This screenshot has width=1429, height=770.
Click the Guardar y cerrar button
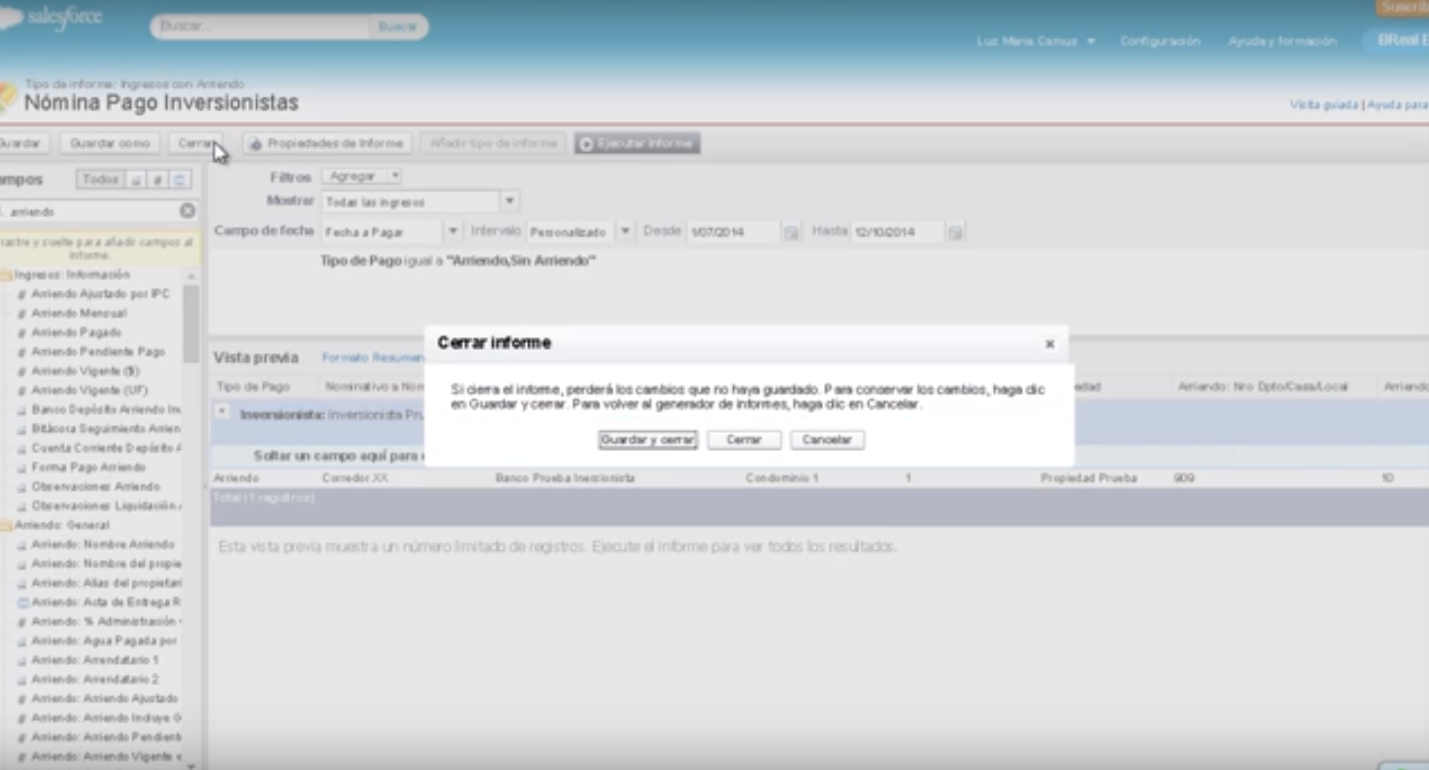tap(647, 440)
